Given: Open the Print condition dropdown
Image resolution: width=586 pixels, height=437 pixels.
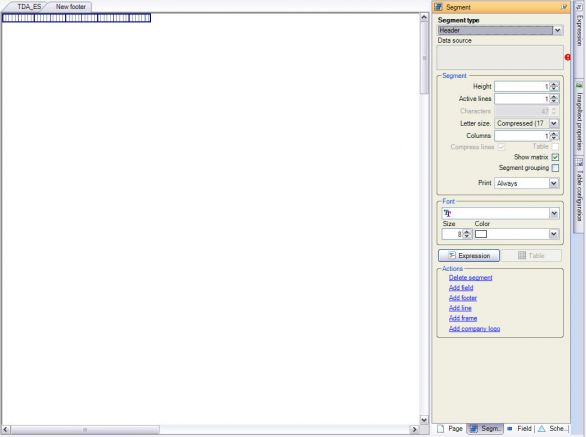Looking at the screenshot, I should click(553, 183).
